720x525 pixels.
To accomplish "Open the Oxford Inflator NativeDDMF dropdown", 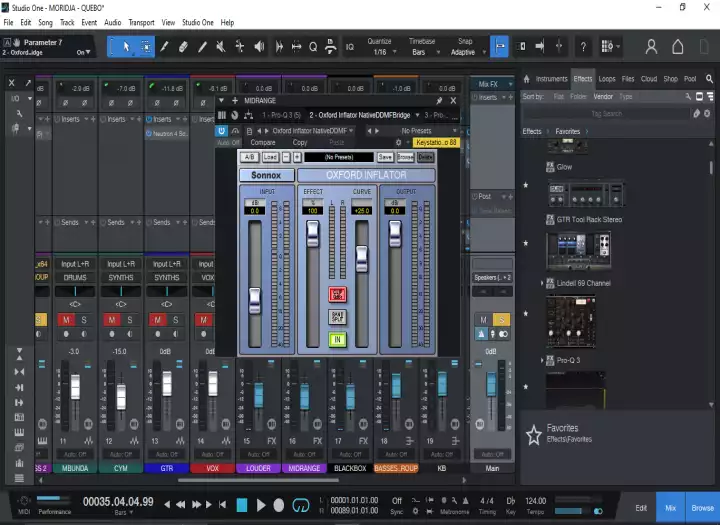I will coord(313,131).
